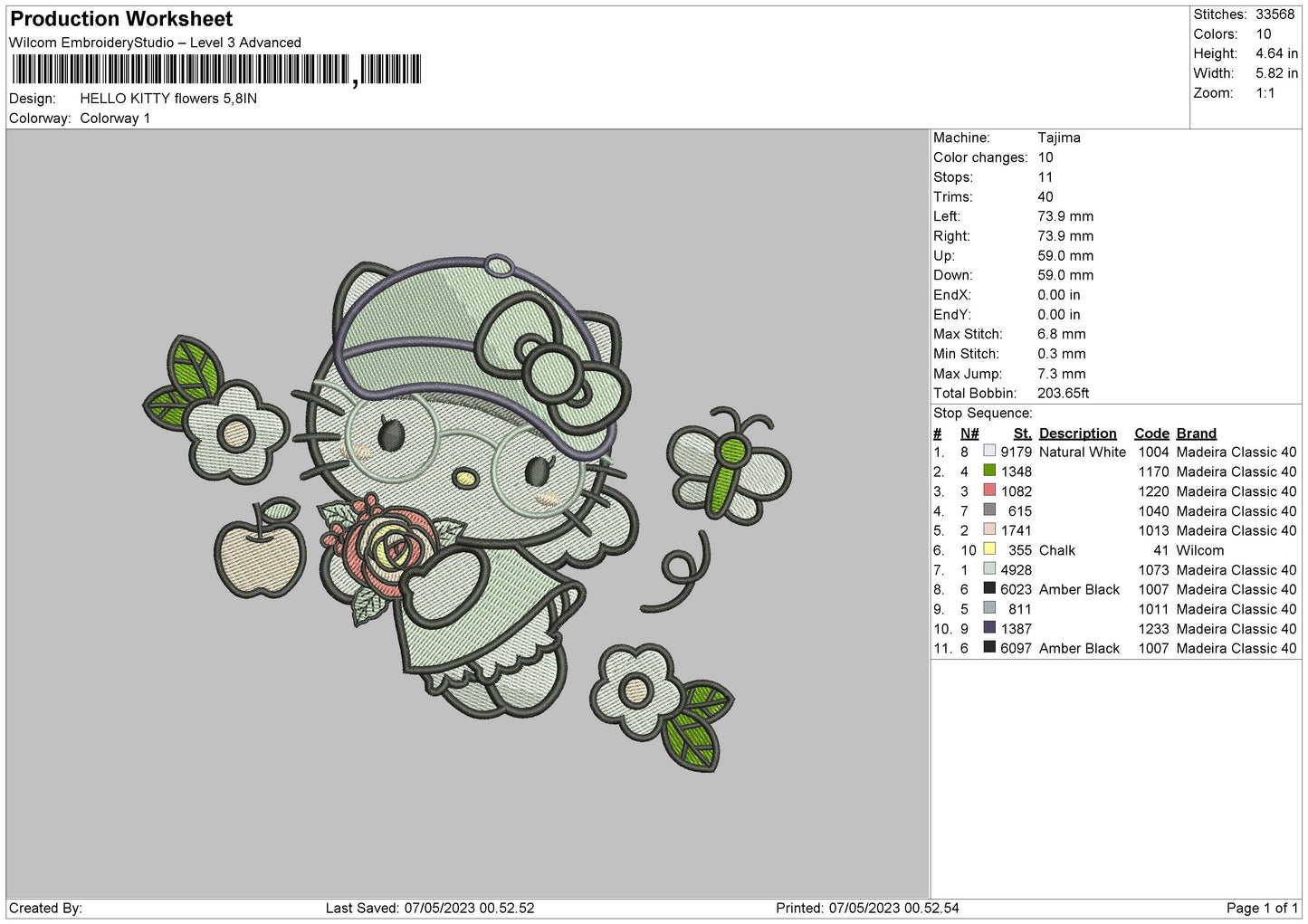1308x924 pixels.
Task: Click the black swatch beside 6097 stitches
Action: [x=989, y=648]
